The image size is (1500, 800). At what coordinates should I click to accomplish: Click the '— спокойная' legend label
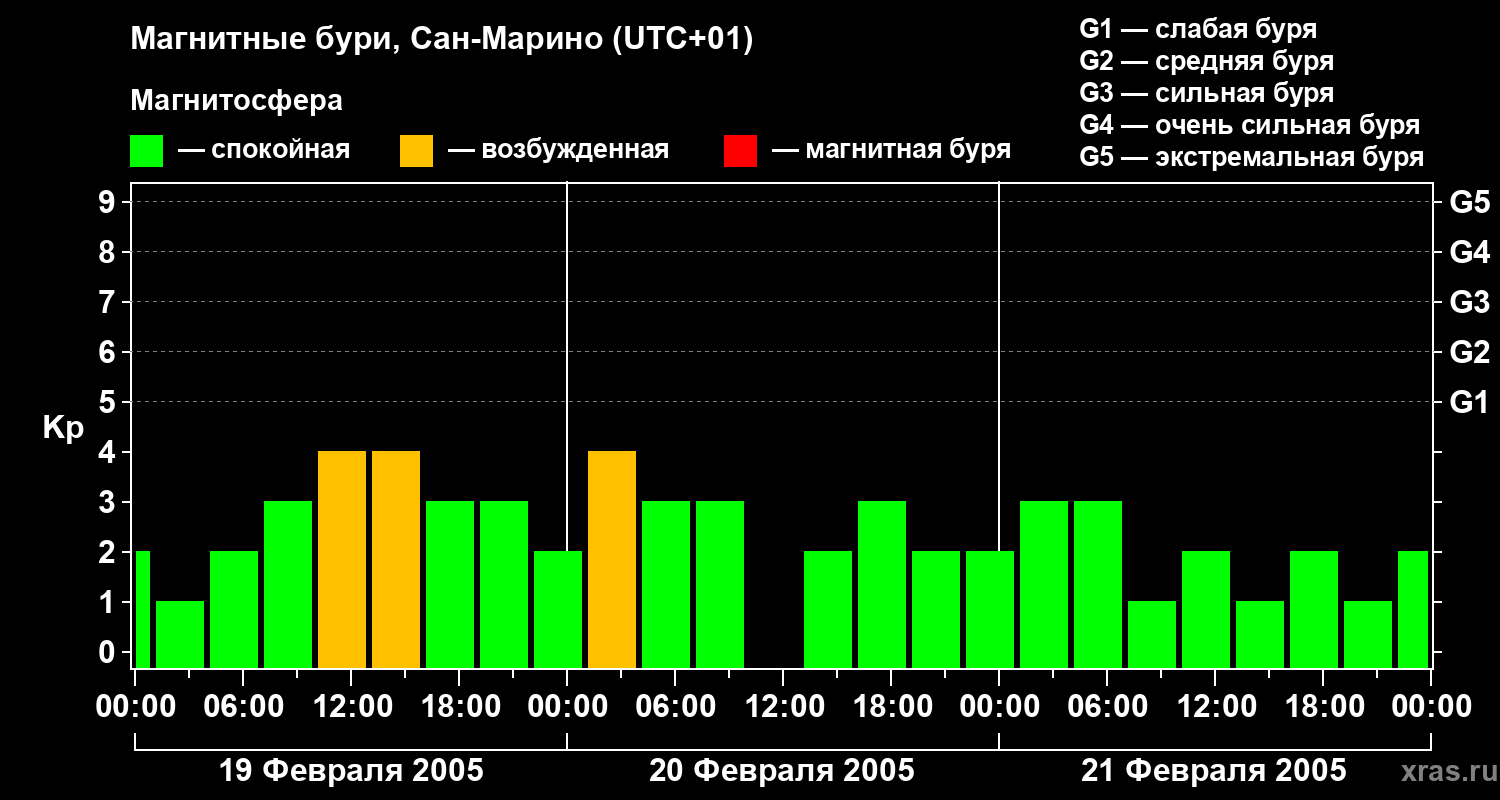264,150
